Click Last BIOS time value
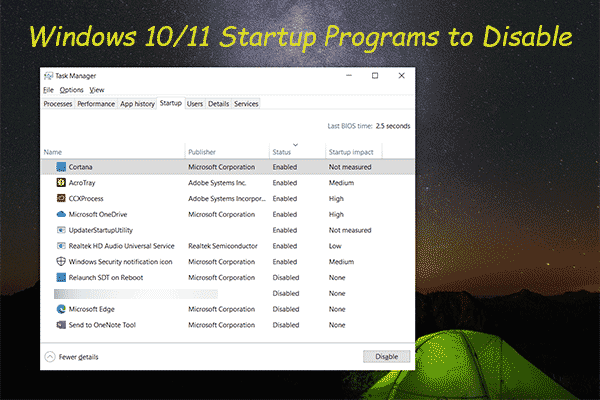 click(393, 126)
